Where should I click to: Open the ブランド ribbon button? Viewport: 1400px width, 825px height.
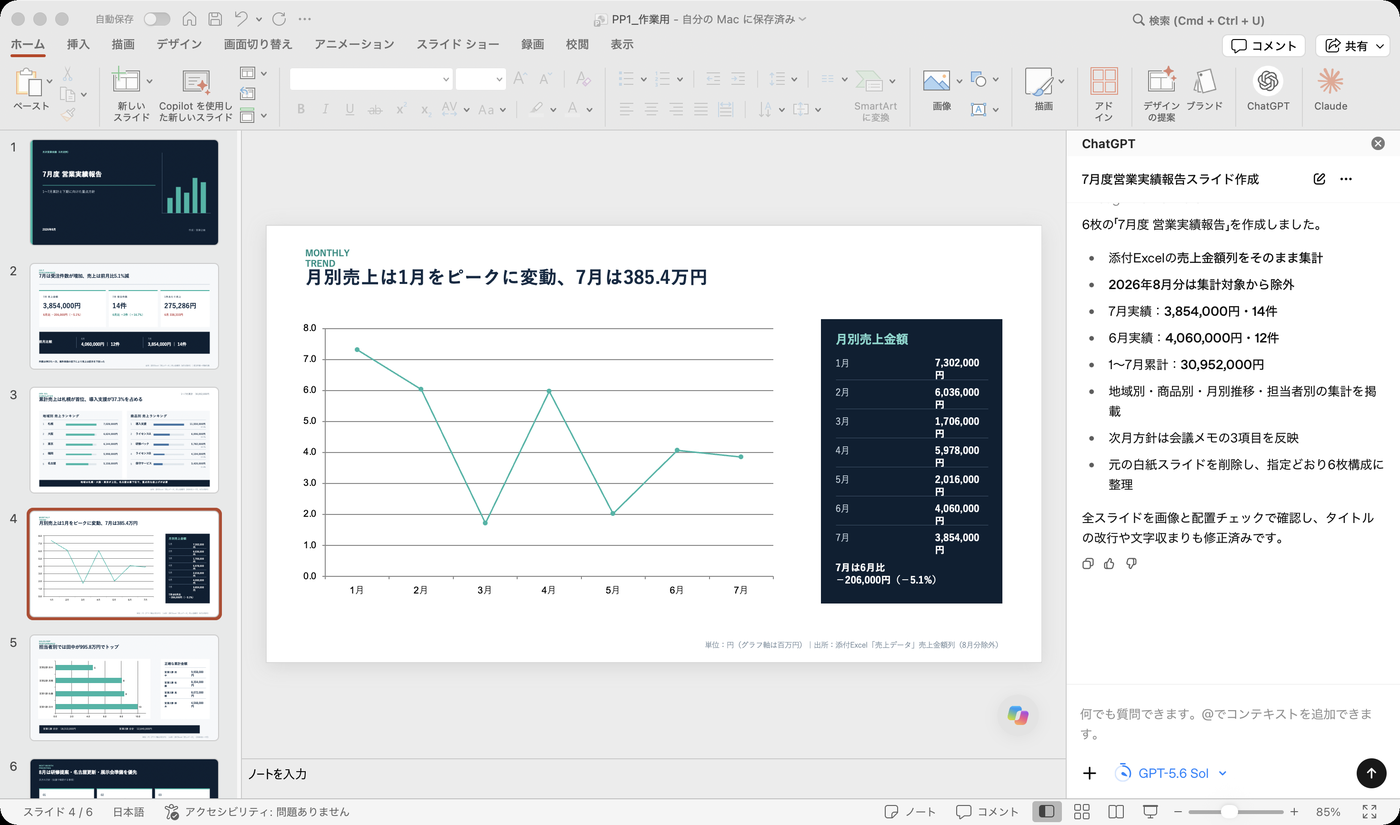(x=1204, y=89)
